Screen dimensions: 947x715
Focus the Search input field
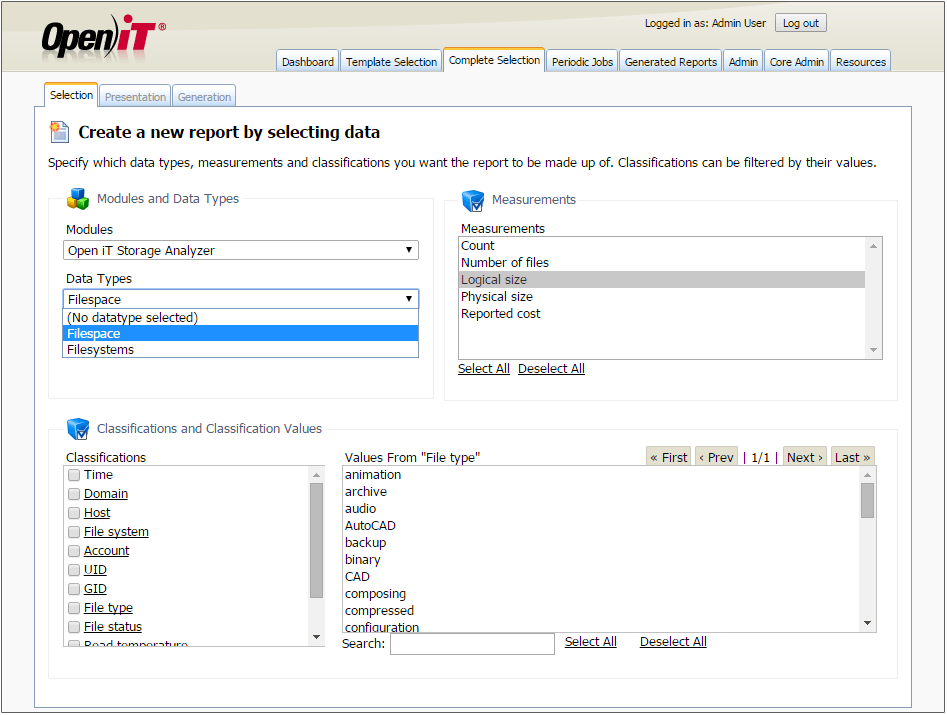click(472, 644)
